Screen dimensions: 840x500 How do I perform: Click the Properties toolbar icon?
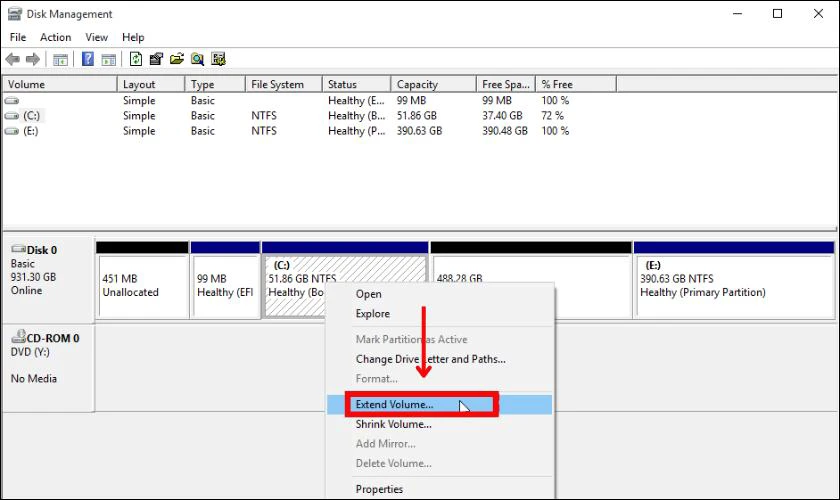(x=156, y=59)
